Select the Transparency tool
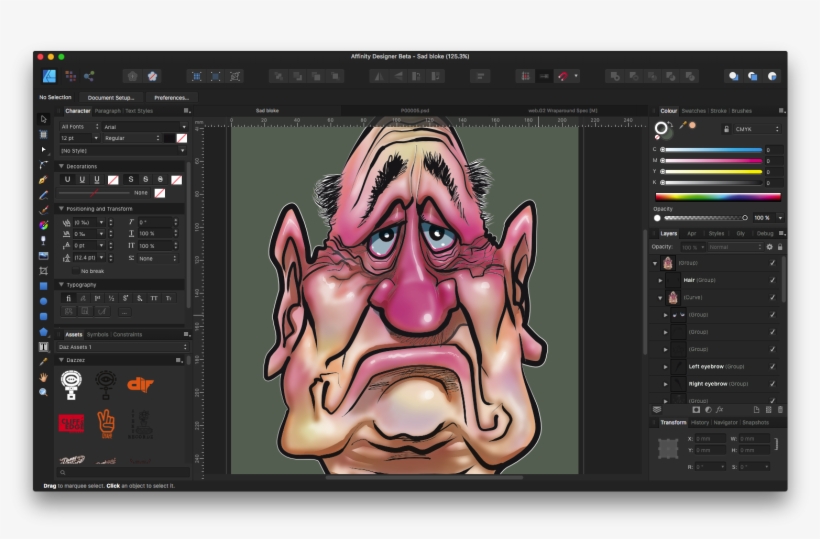 click(43, 240)
